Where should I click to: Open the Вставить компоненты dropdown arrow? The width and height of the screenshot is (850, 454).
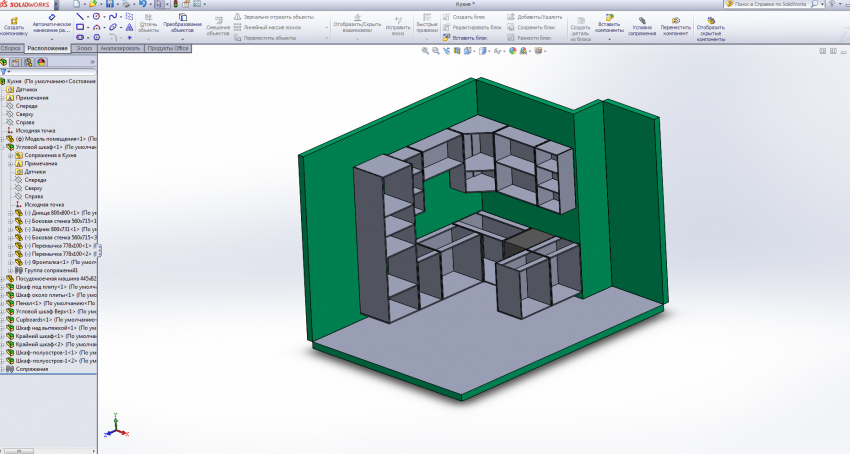tap(609, 39)
